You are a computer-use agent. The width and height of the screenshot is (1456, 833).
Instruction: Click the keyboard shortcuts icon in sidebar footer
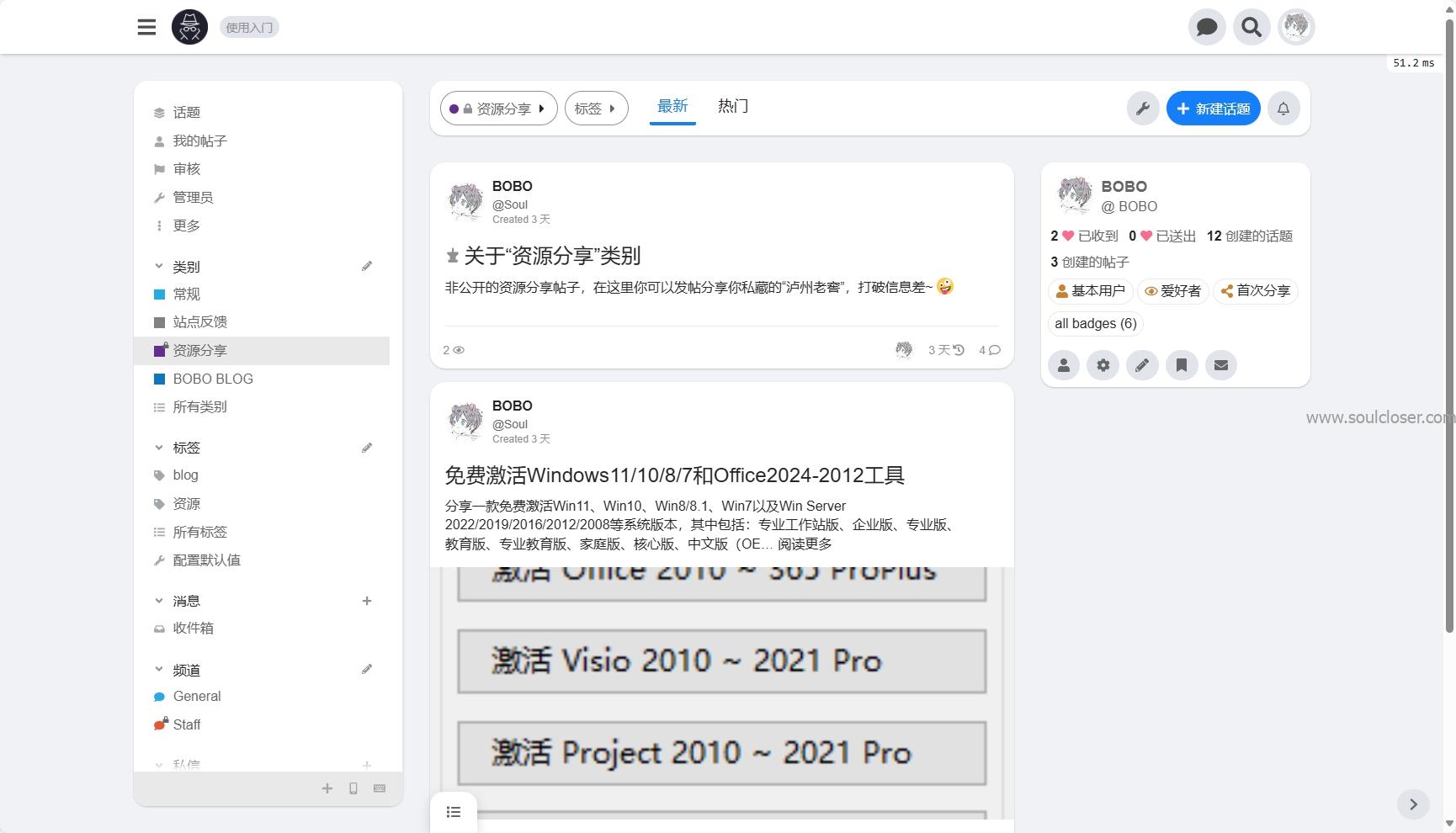[380, 788]
